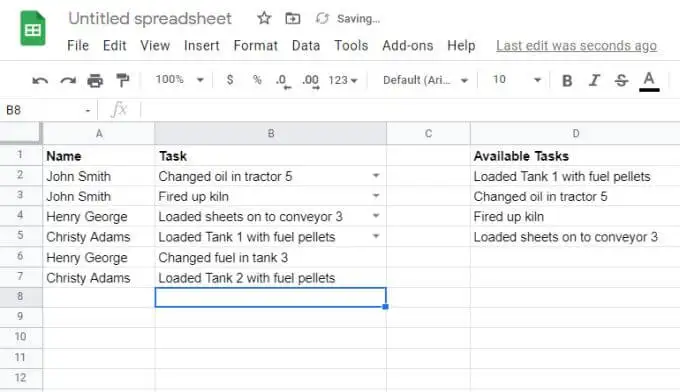Viewport: 680px width, 392px height.
Task: Open 'Last edit was seconds ago' link
Action: 576,46
